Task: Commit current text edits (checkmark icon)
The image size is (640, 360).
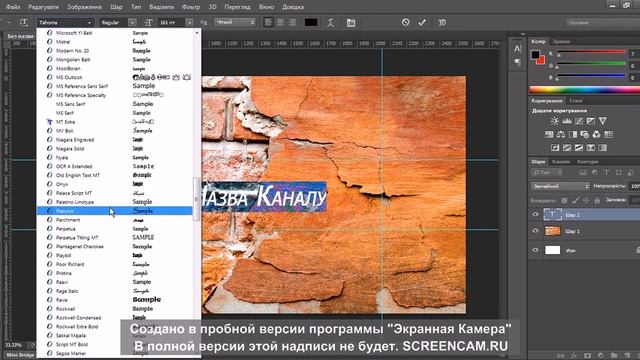Action: 422,22
